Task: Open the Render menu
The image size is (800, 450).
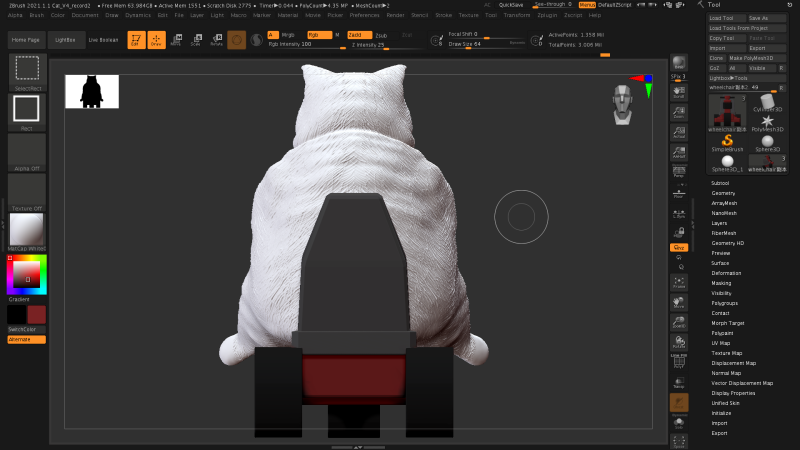Action: coord(396,16)
